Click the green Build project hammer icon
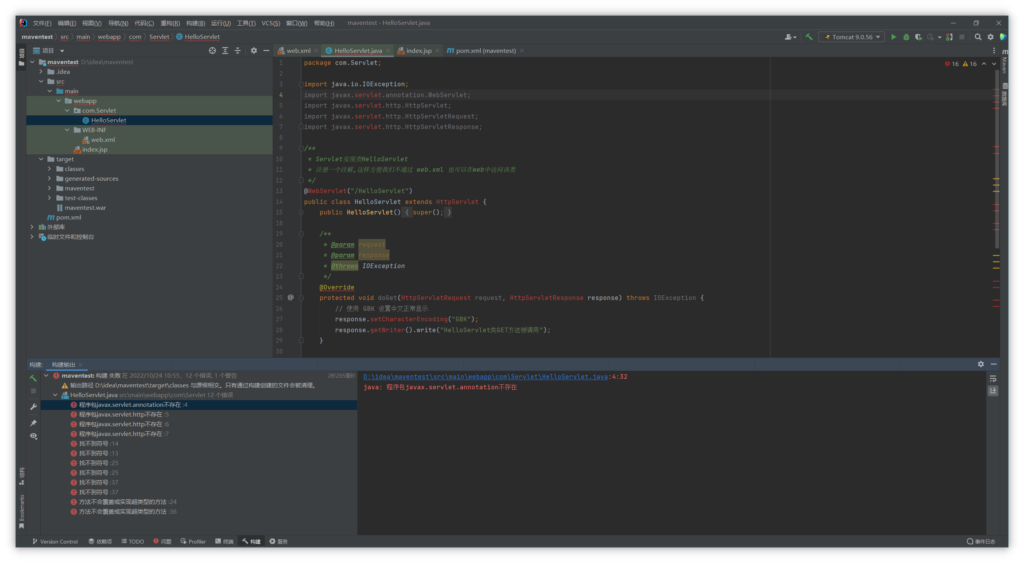Image resolution: width=1024 pixels, height=563 pixels. click(808, 37)
